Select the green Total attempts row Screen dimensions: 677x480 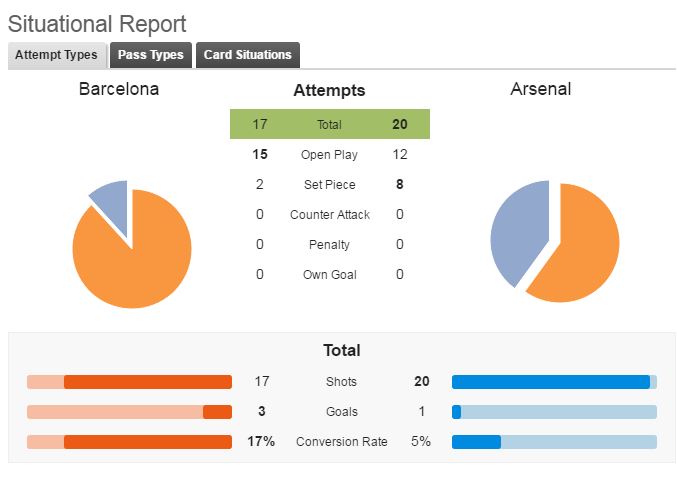pos(330,124)
